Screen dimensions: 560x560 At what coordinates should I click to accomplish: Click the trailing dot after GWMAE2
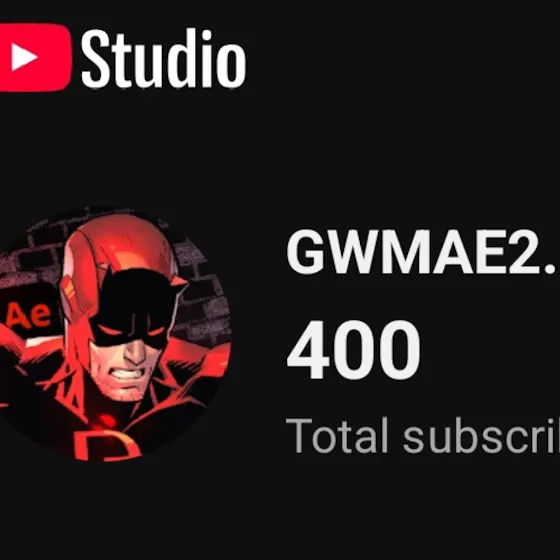[x=550, y=269]
